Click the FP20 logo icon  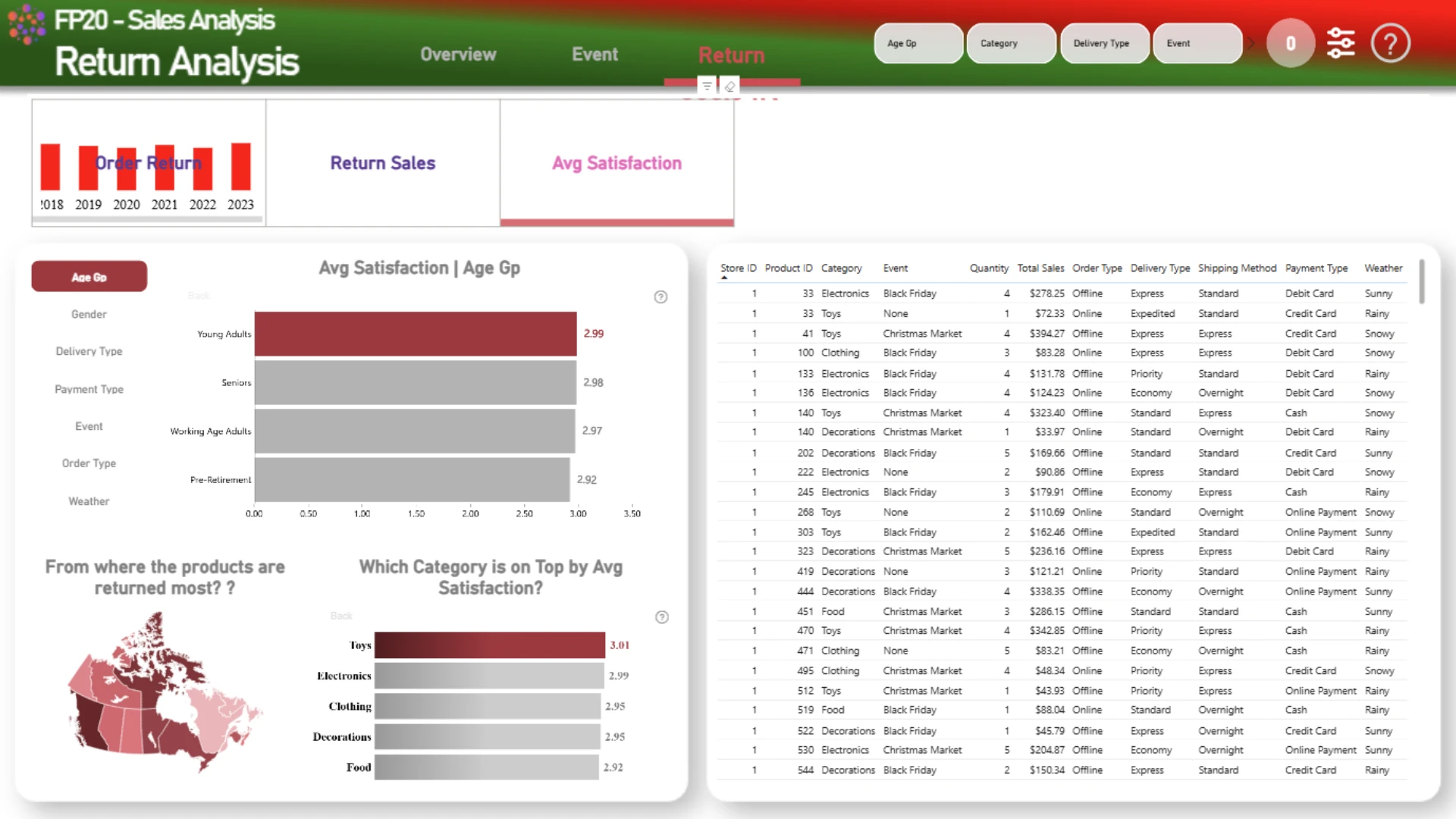27,23
